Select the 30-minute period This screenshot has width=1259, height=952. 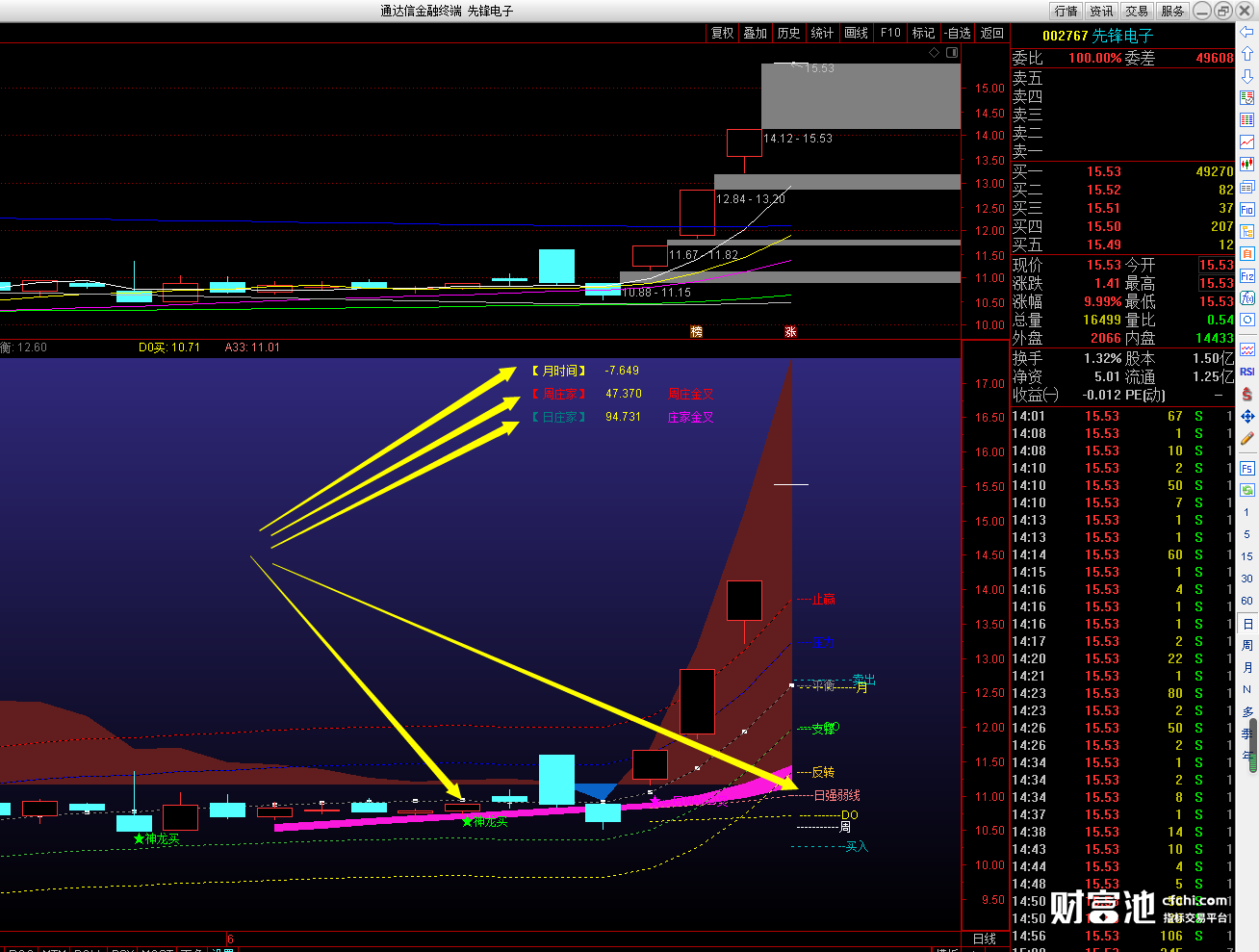1246,579
